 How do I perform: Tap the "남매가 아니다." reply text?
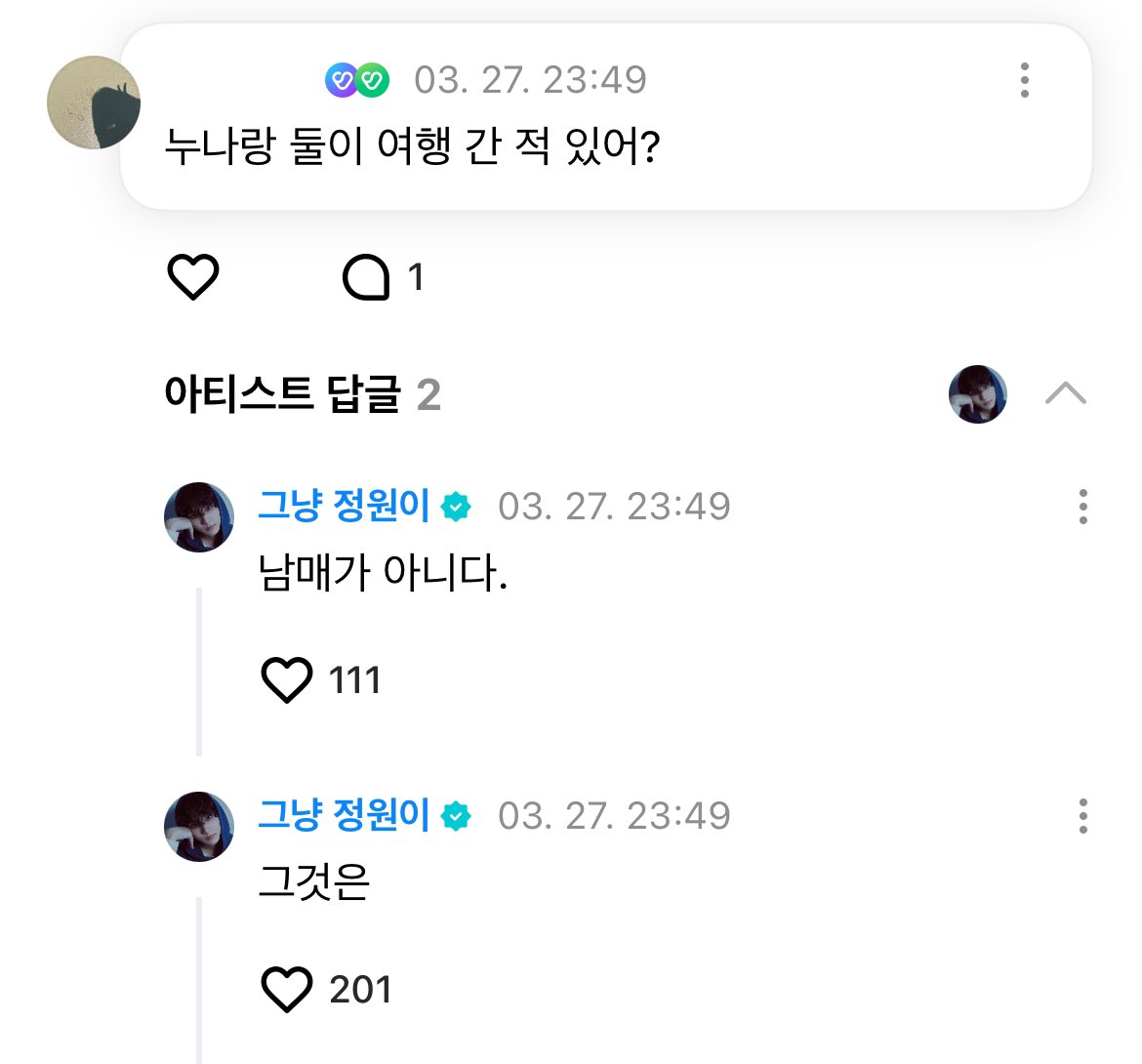[x=383, y=573]
